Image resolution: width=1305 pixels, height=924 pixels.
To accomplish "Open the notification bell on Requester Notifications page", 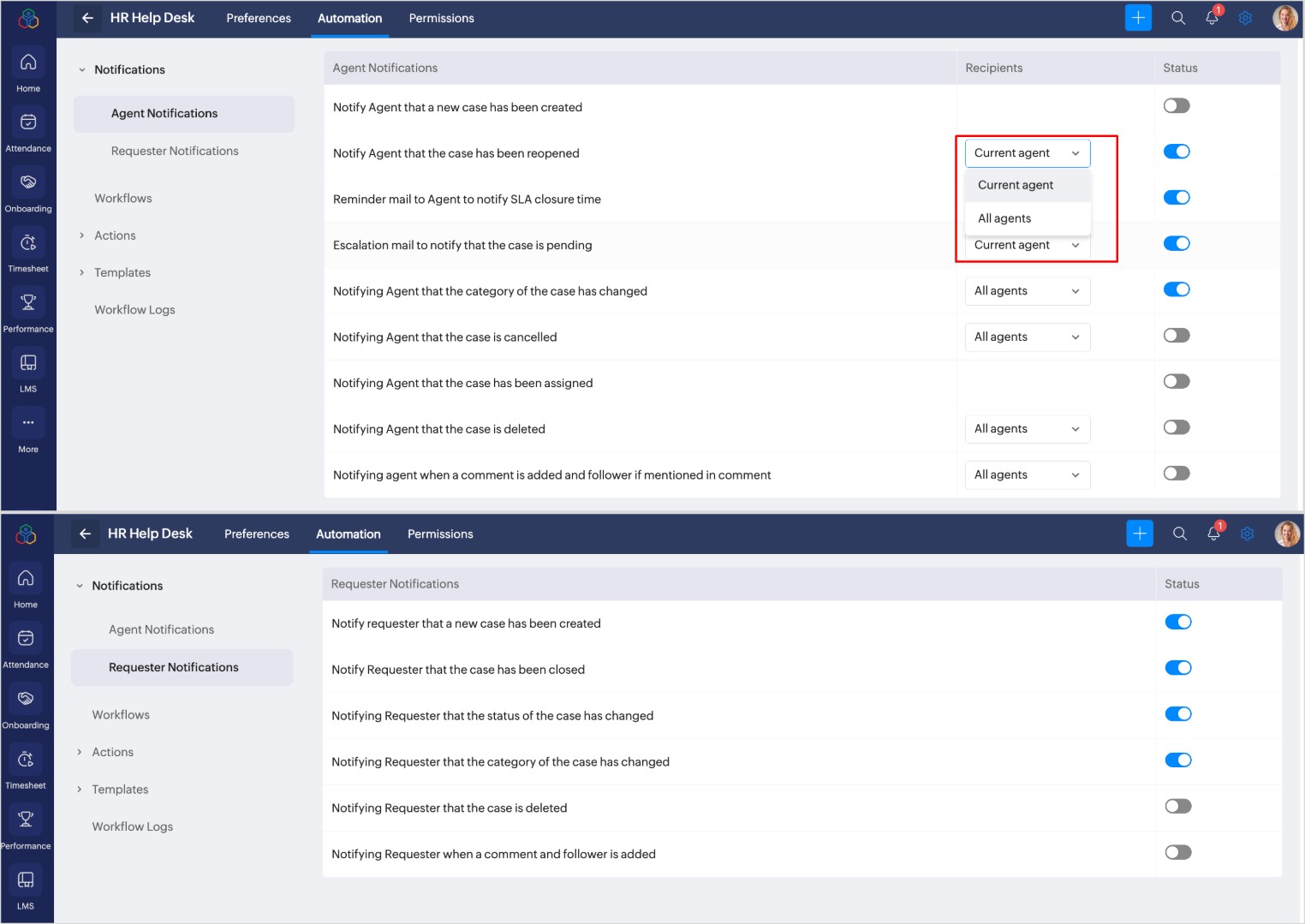I will pos(1213,534).
